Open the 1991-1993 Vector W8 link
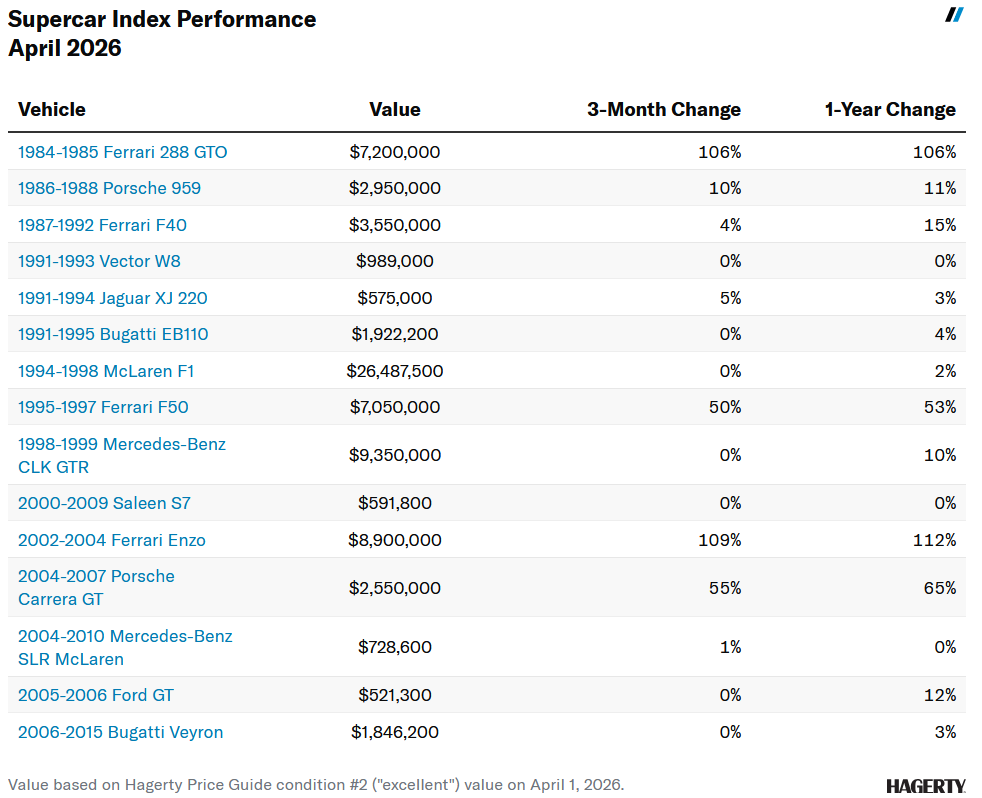The width and height of the screenshot is (982, 798). [99, 261]
